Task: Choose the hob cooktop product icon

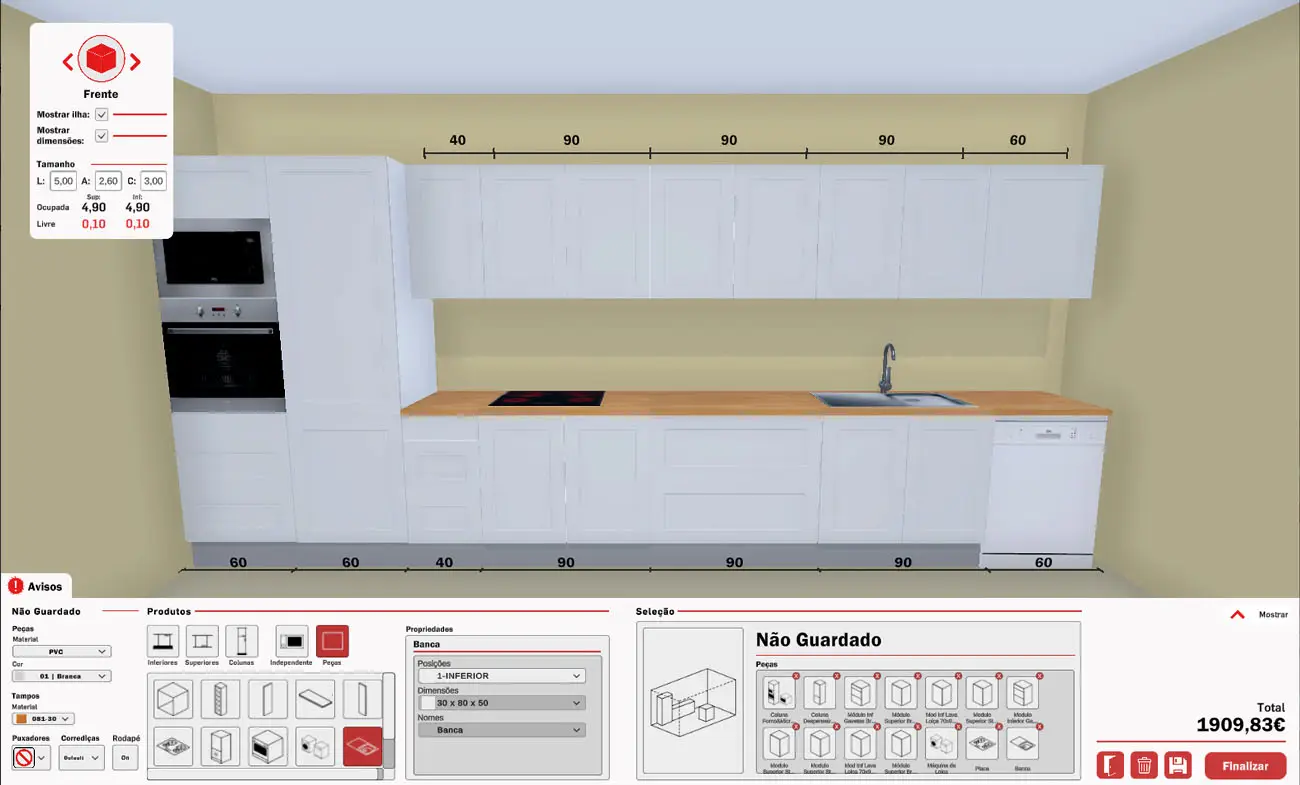Action: coord(173,746)
